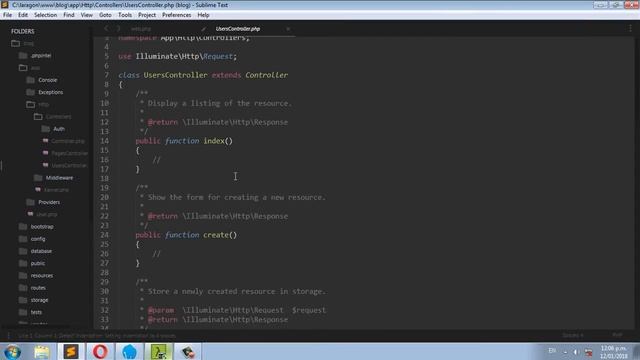Close the UsersController.php tab
This screenshot has height=360, width=640.
pyautogui.click(x=288, y=29)
